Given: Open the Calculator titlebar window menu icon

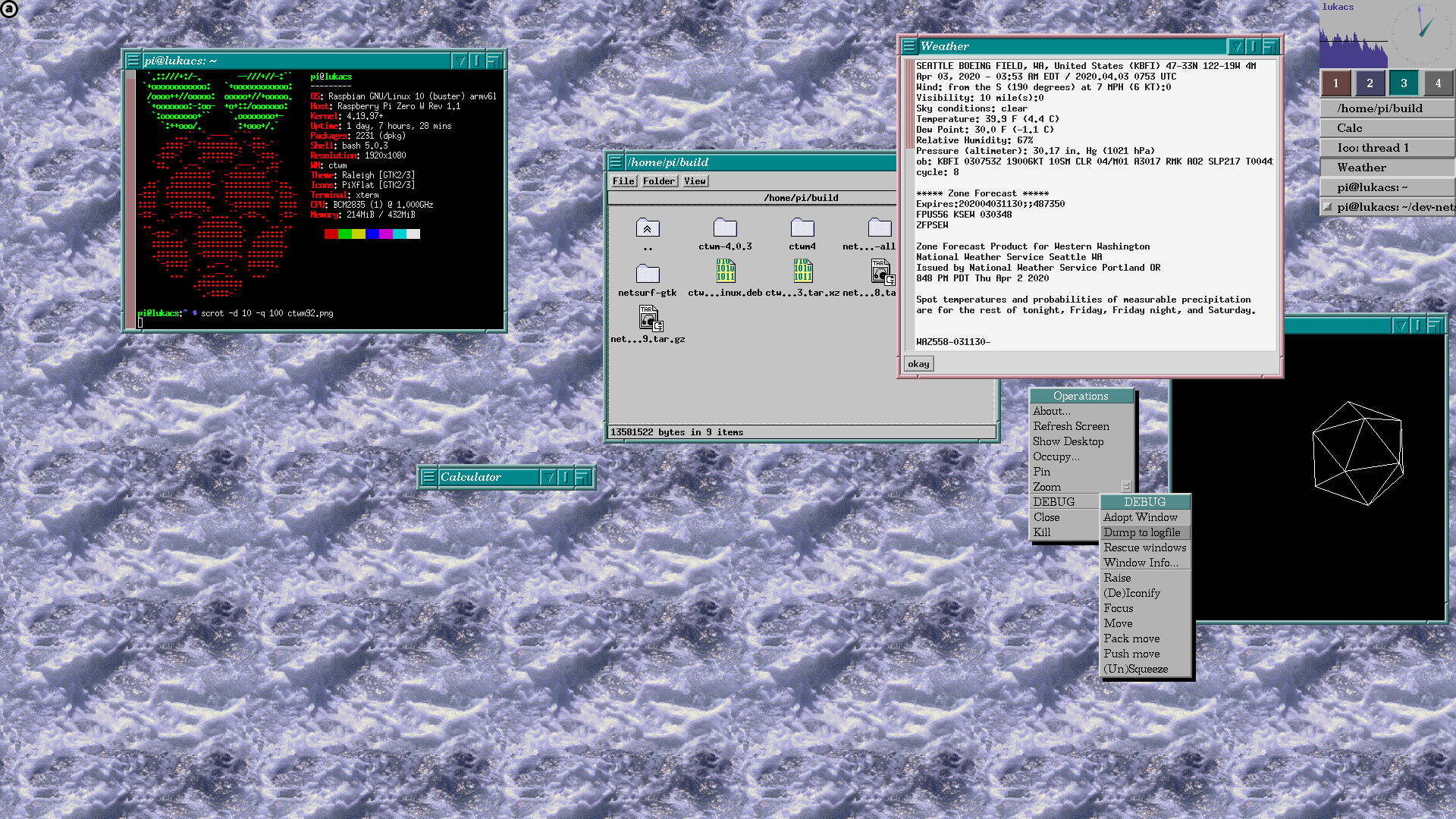Looking at the screenshot, I should point(428,477).
